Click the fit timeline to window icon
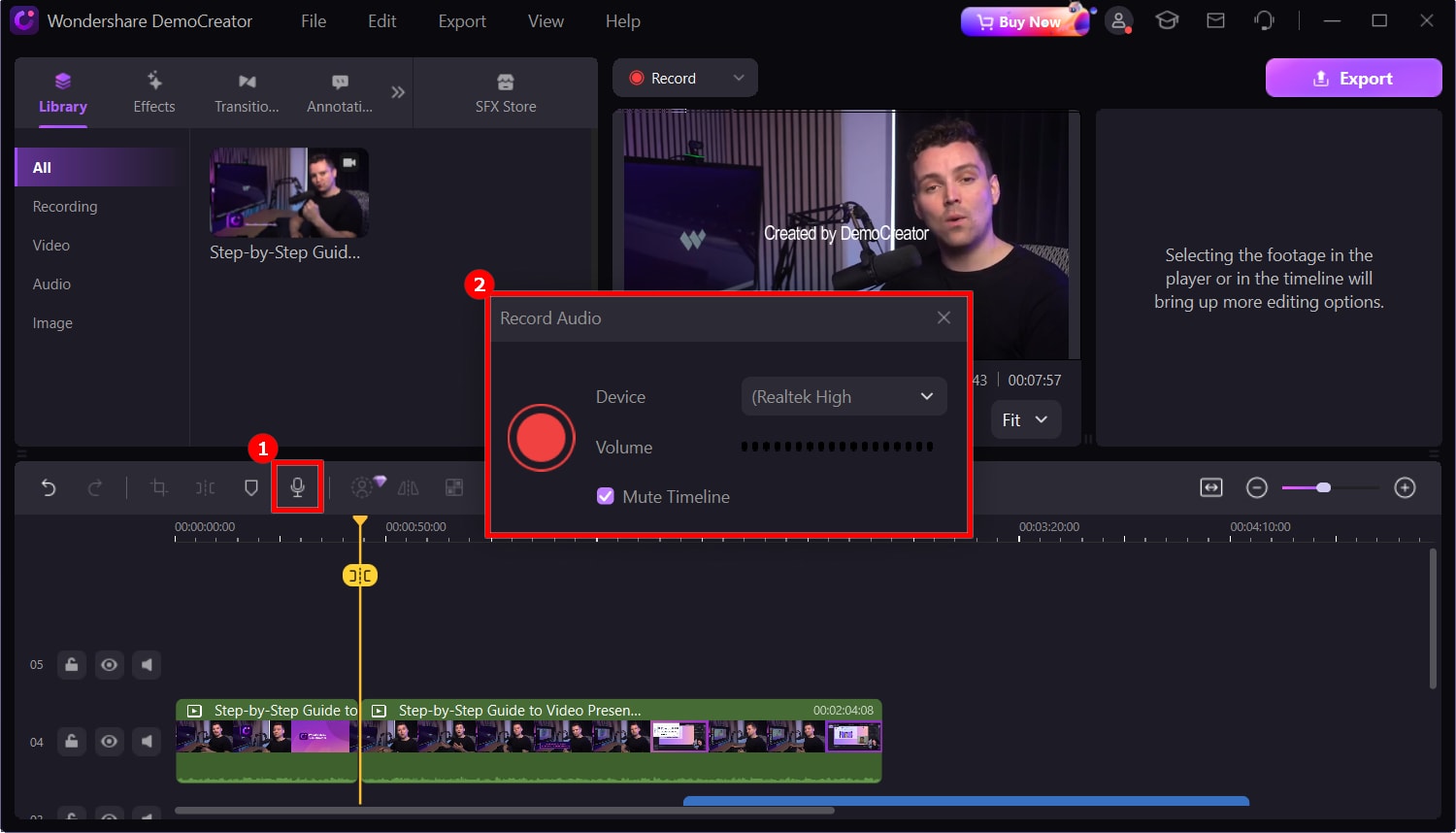Image resolution: width=1456 pixels, height=833 pixels. pos(1211,487)
